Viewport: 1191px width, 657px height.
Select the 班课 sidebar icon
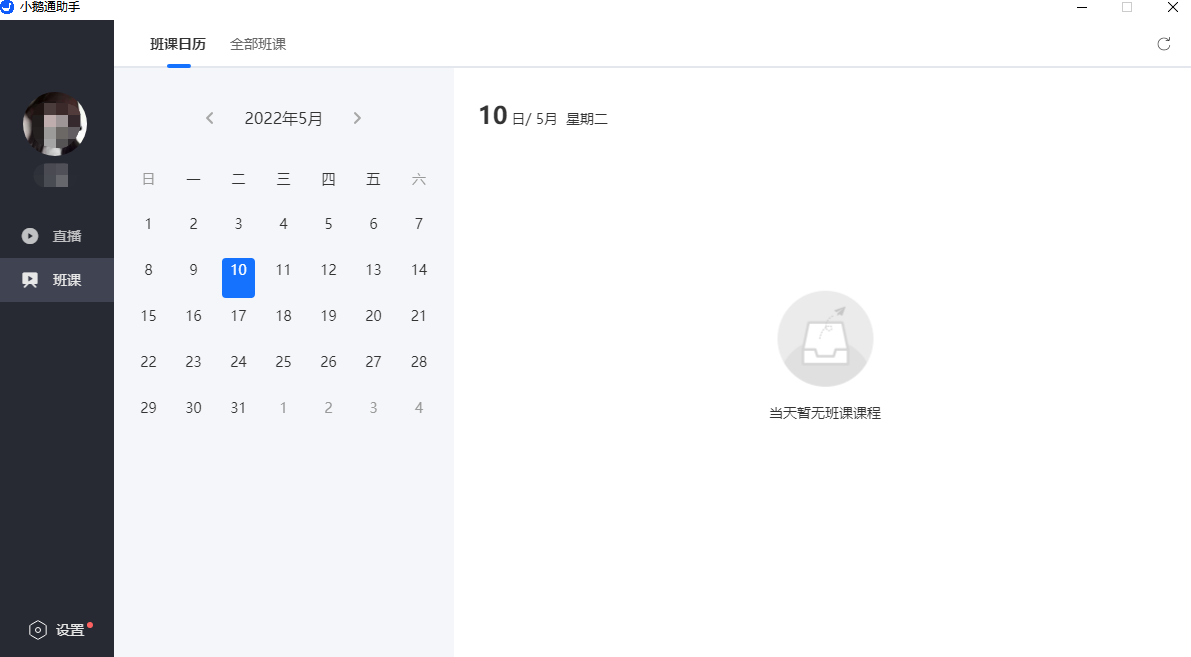coord(31,280)
